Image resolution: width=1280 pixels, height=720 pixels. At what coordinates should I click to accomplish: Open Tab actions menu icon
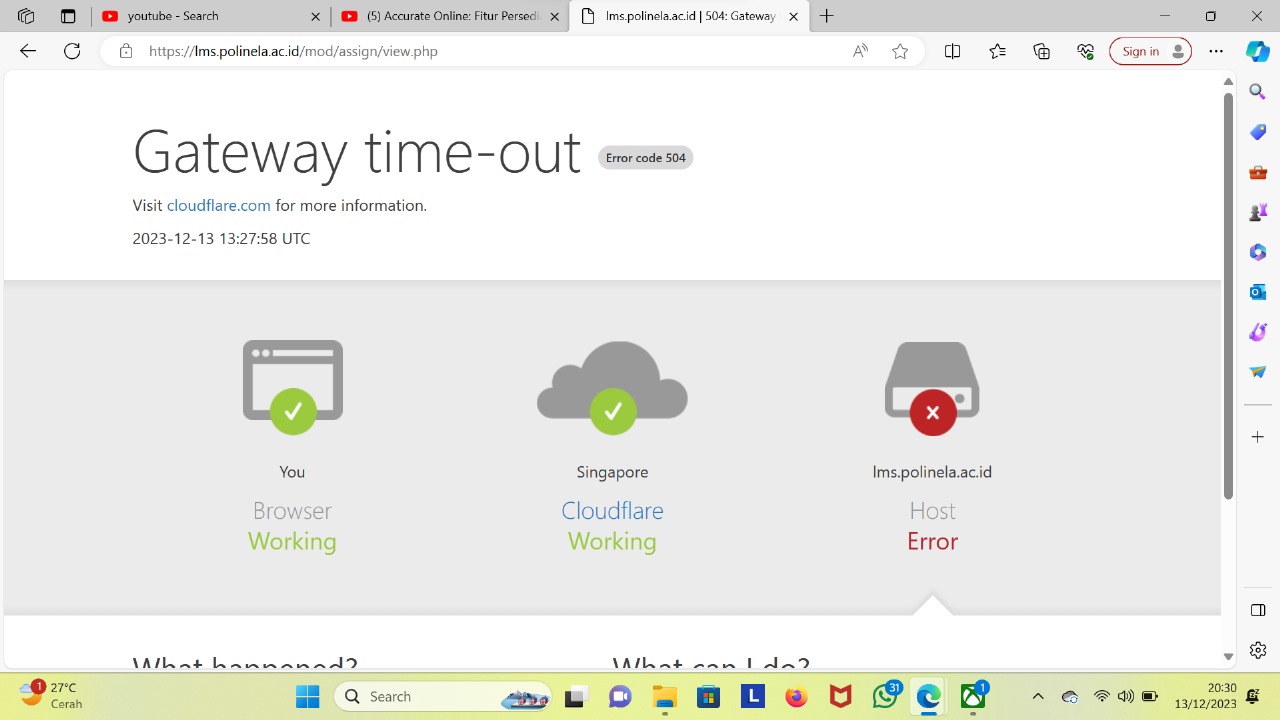click(68, 16)
